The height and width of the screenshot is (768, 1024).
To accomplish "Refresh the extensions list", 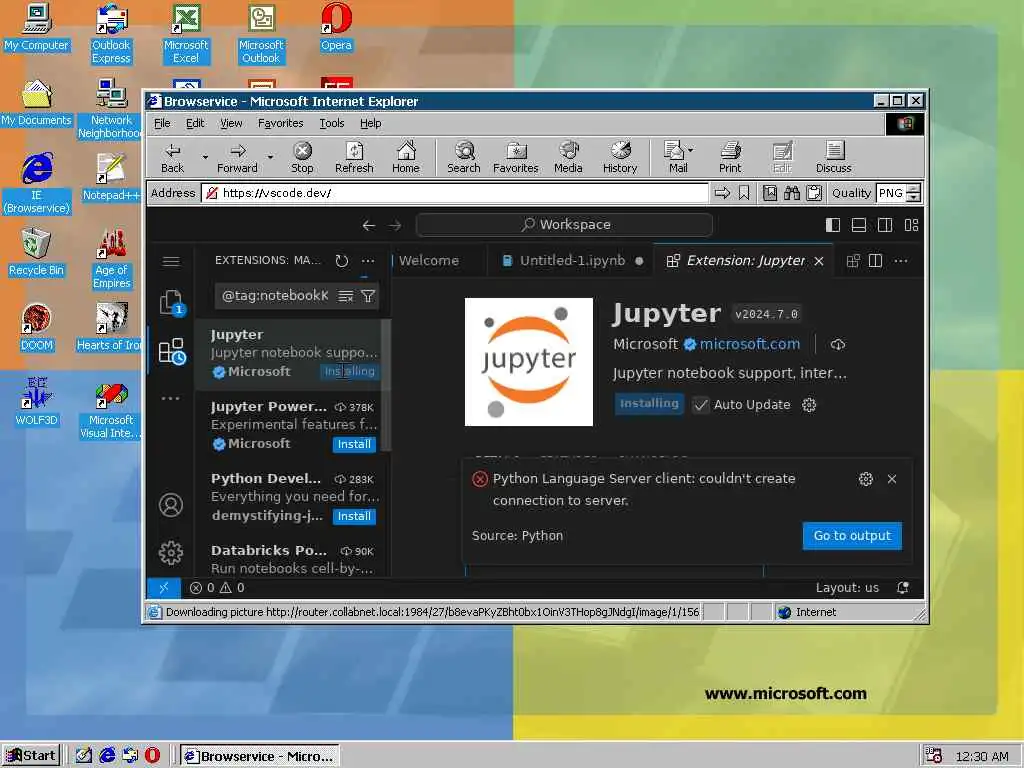I will 342,261.
